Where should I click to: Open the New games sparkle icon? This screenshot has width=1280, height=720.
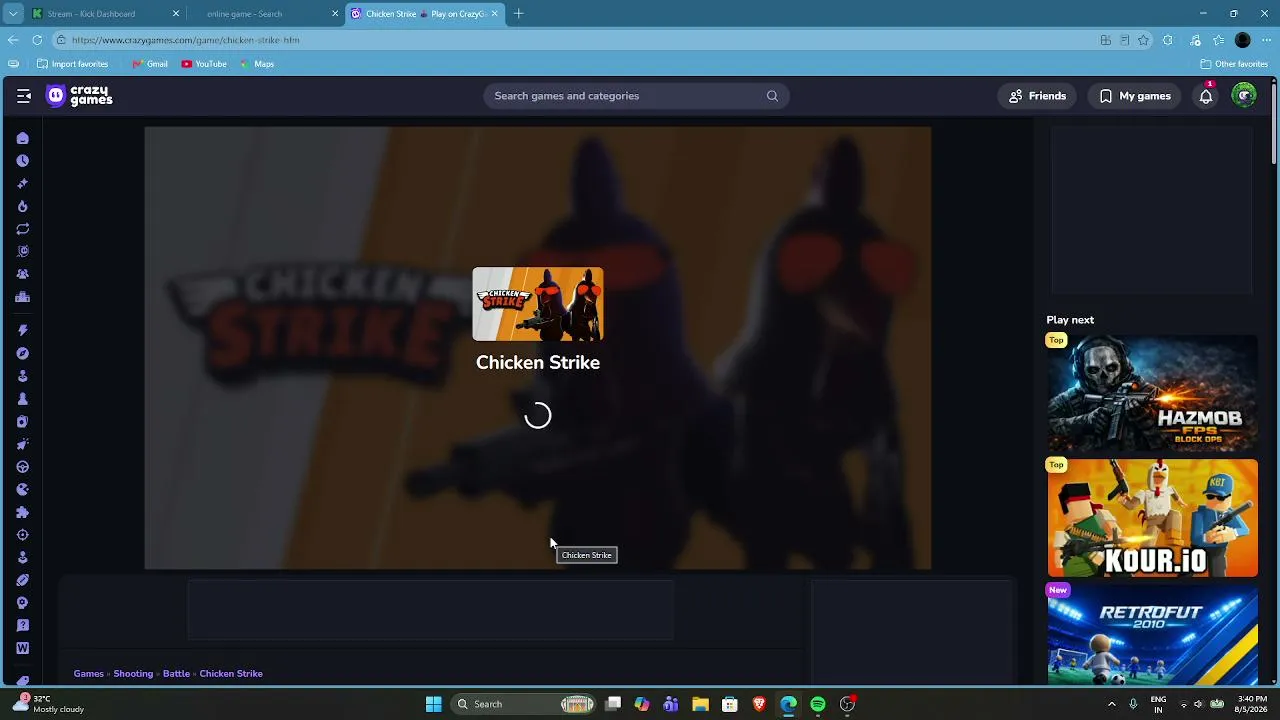pos(23,184)
